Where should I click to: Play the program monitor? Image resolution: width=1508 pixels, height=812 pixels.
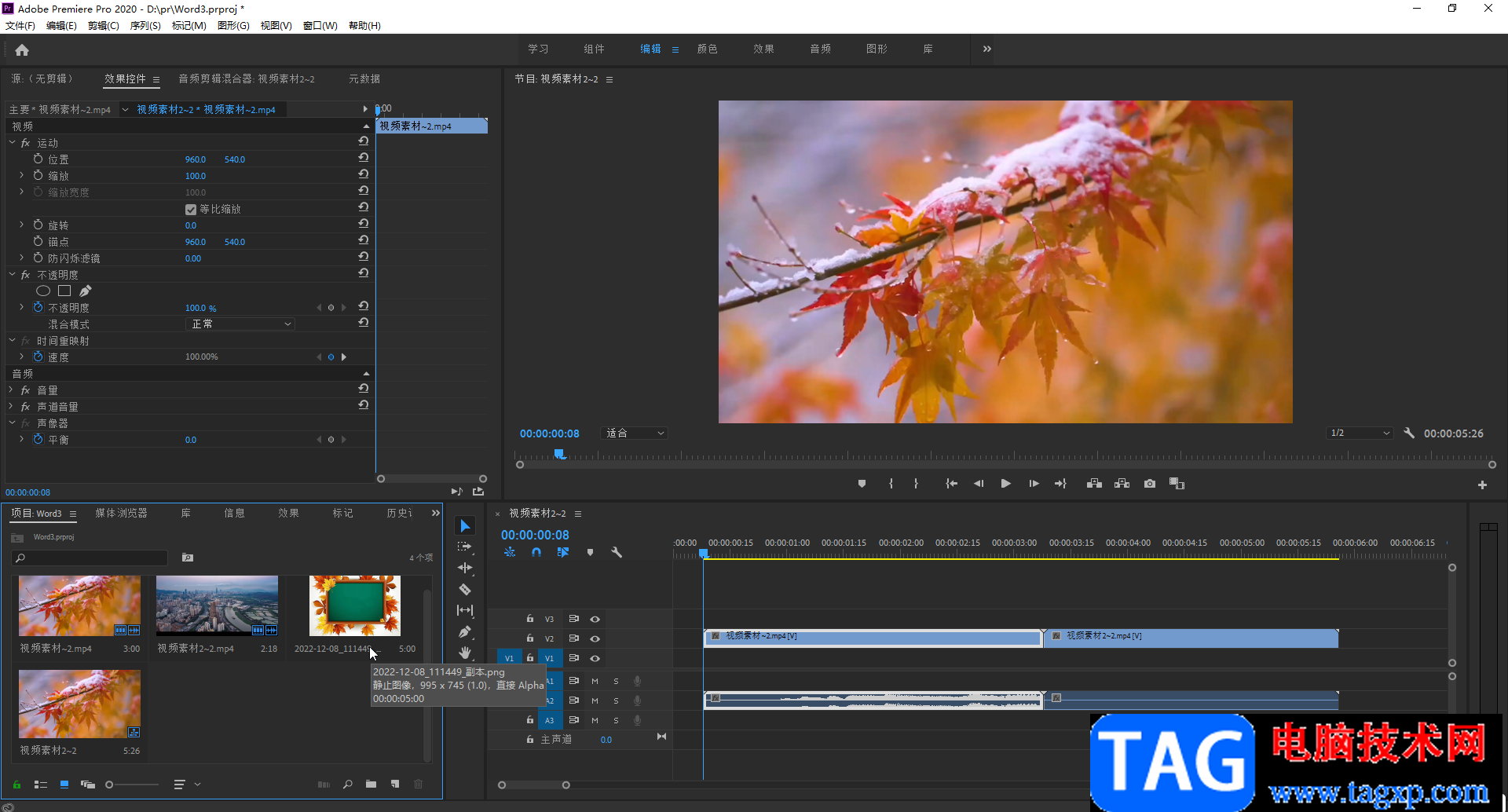click(1005, 484)
